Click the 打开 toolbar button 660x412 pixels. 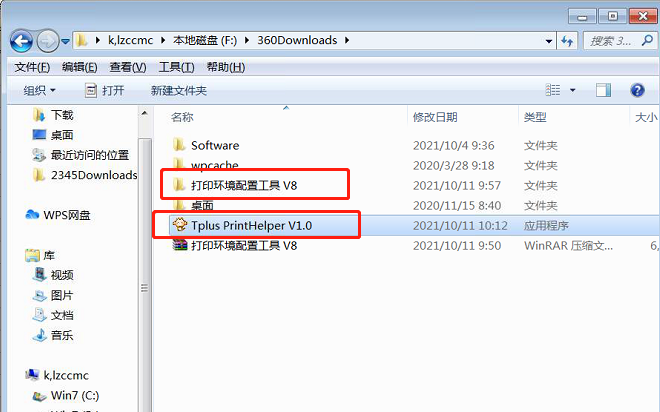point(105,90)
